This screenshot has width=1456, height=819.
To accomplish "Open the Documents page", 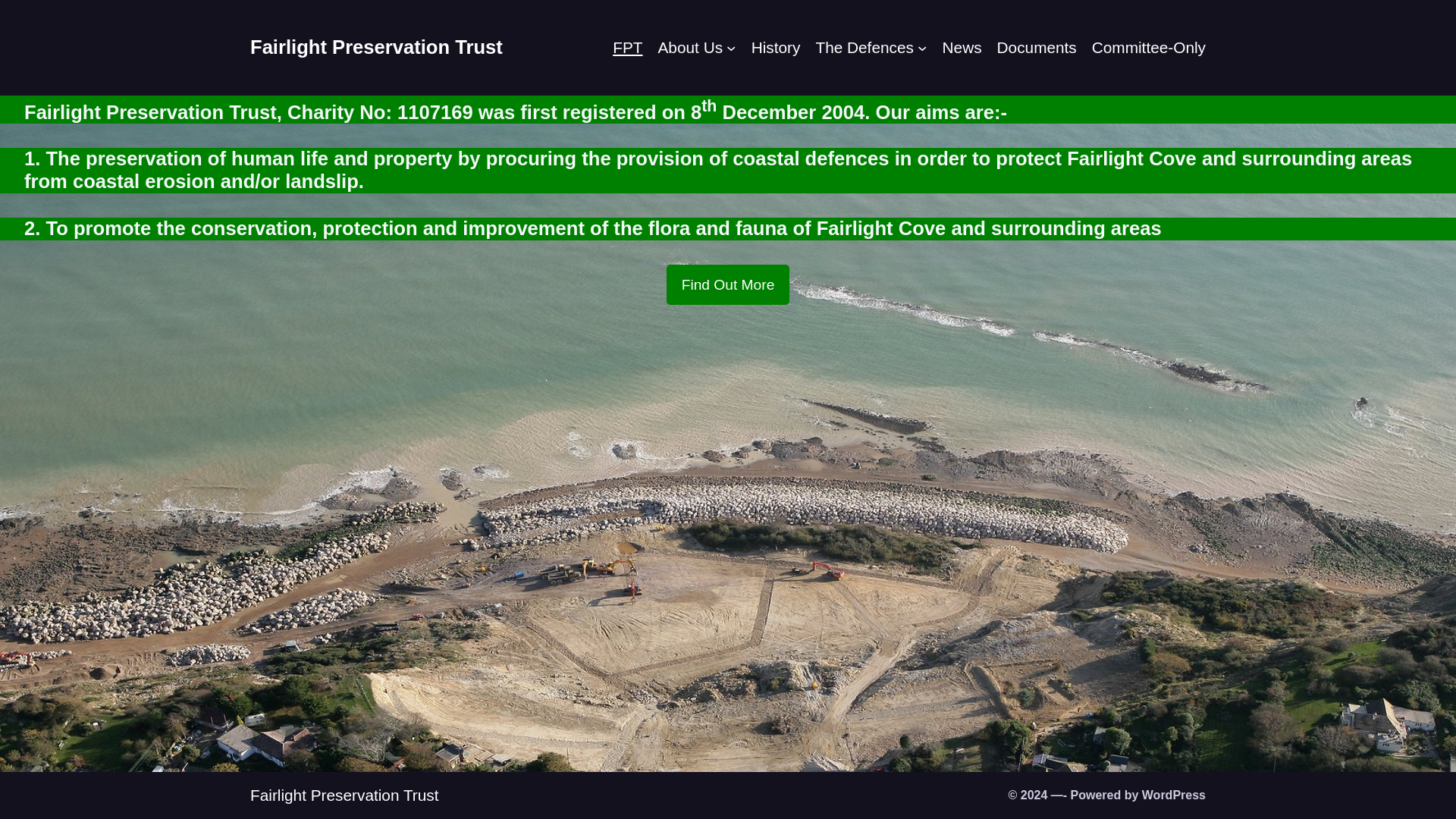I will tap(1036, 48).
